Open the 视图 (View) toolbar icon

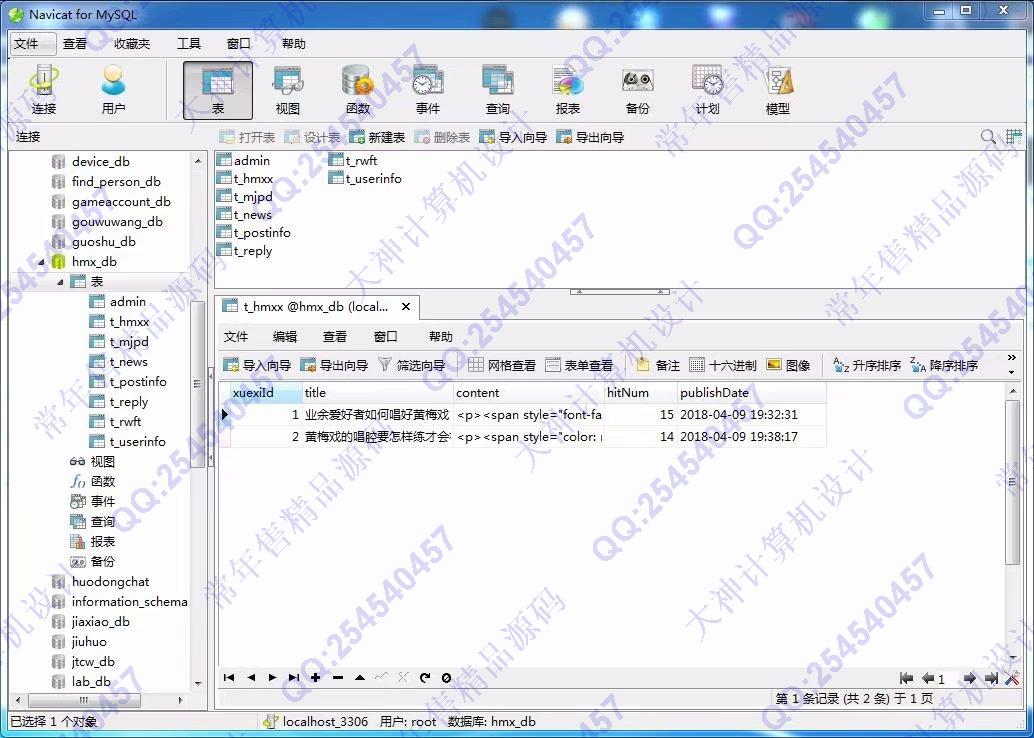pos(288,90)
